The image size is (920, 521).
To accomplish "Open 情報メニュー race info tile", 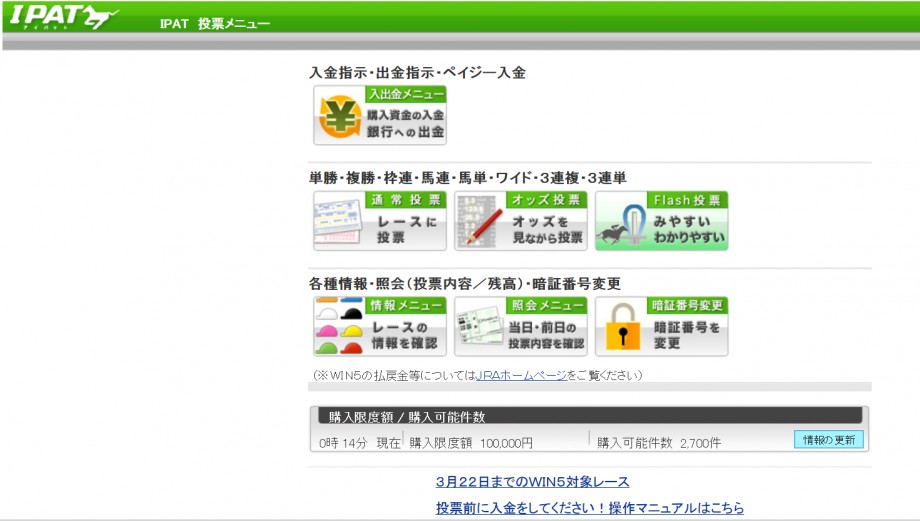I will (380, 326).
